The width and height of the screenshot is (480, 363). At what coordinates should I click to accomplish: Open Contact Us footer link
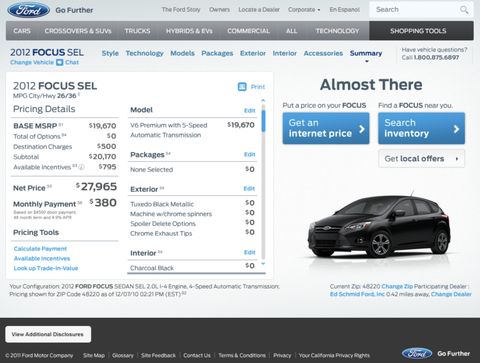197,355
